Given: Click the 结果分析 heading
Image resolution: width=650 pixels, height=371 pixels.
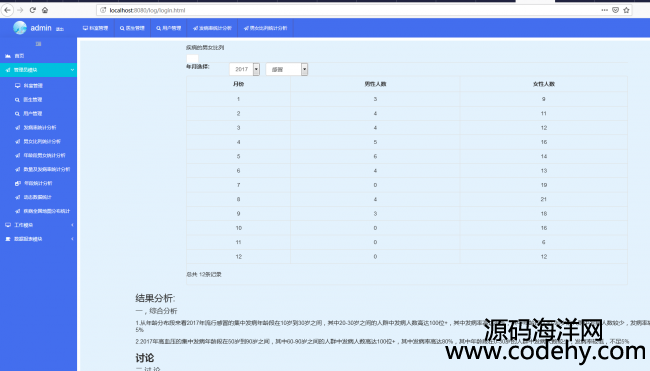Looking at the screenshot, I should click(155, 298).
